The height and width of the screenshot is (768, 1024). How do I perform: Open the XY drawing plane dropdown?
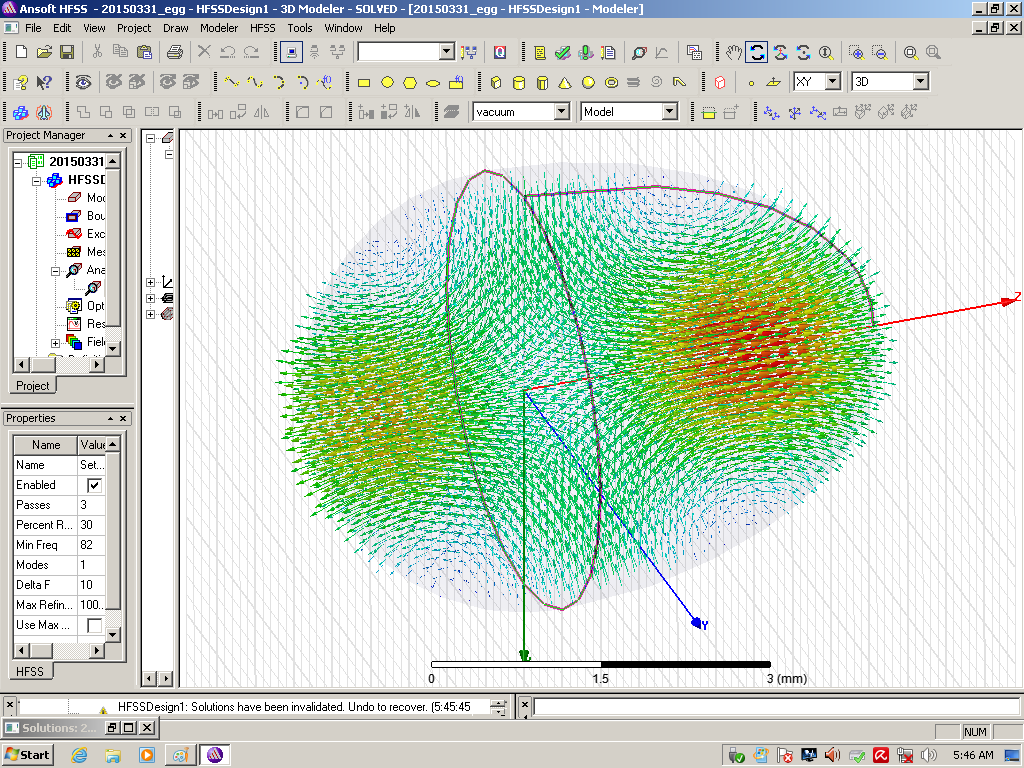click(x=832, y=82)
